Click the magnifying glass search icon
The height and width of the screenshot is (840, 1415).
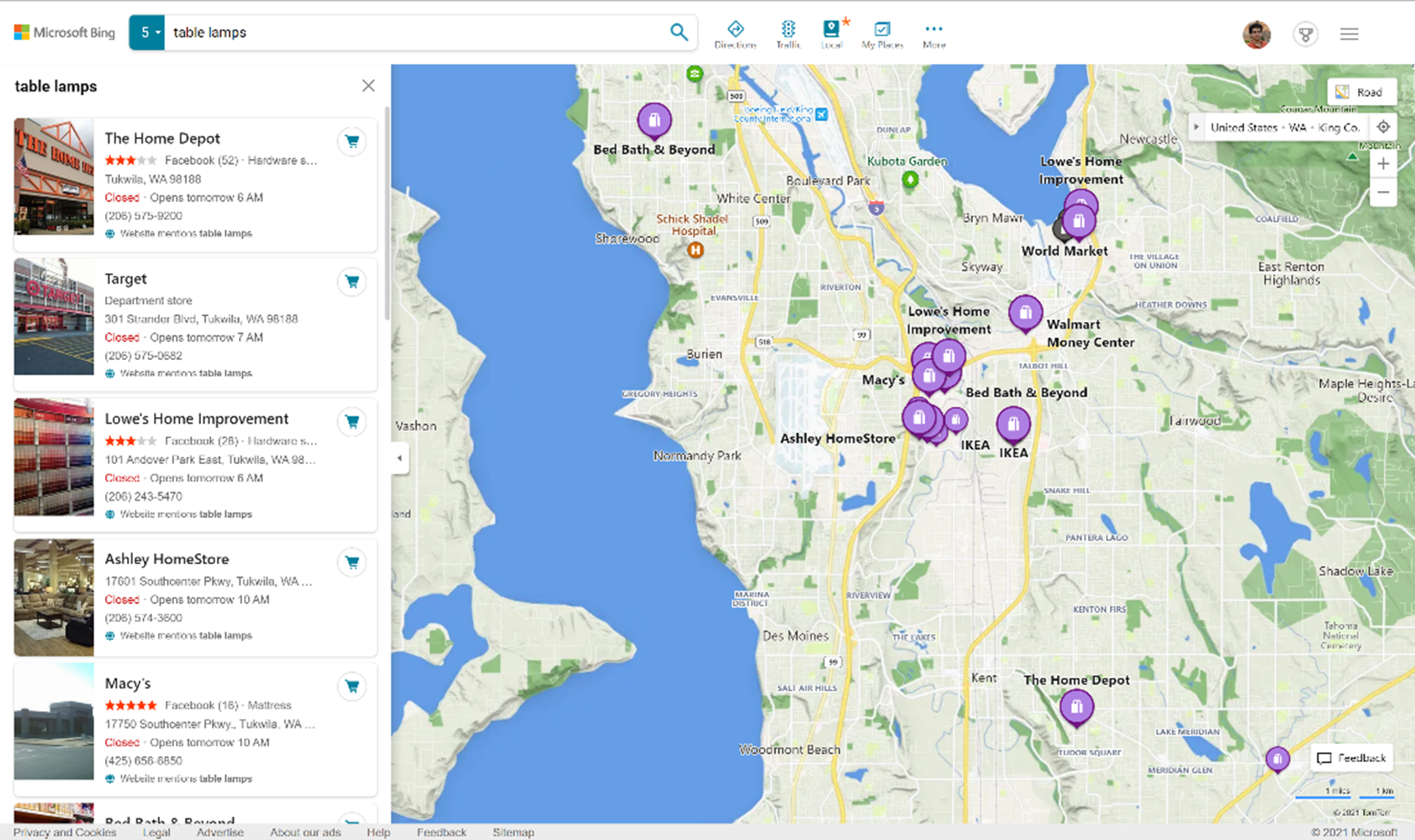[678, 33]
